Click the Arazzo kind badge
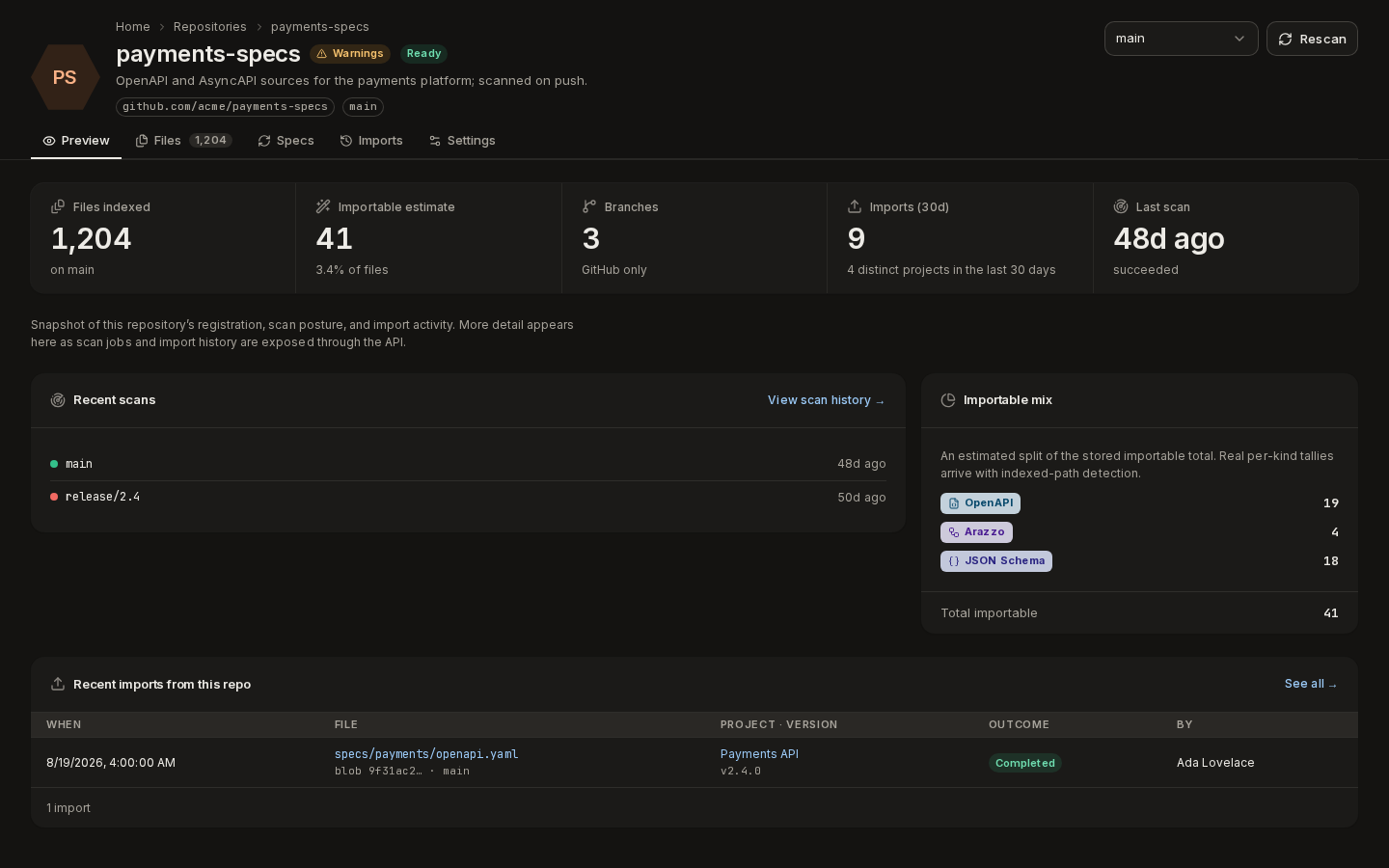This screenshot has width=1389, height=868. coord(976,532)
